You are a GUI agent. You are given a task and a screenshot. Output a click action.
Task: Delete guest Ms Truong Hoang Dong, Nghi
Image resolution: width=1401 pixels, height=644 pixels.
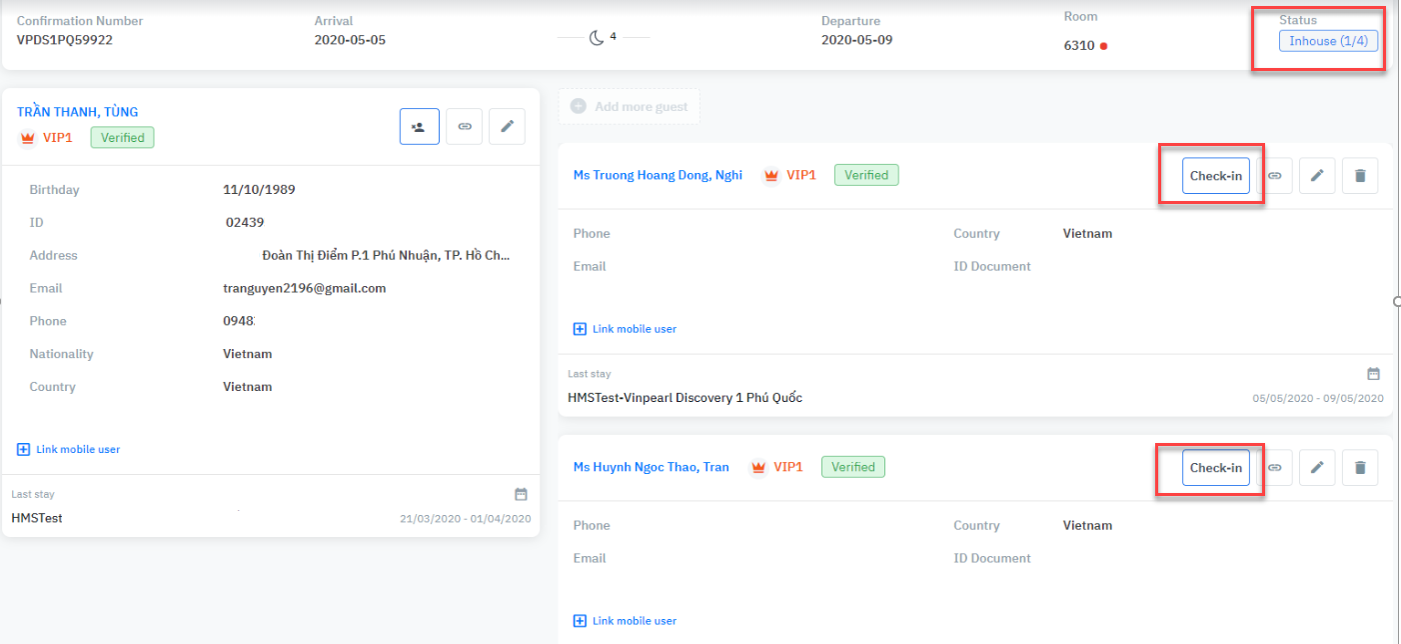[1360, 176]
